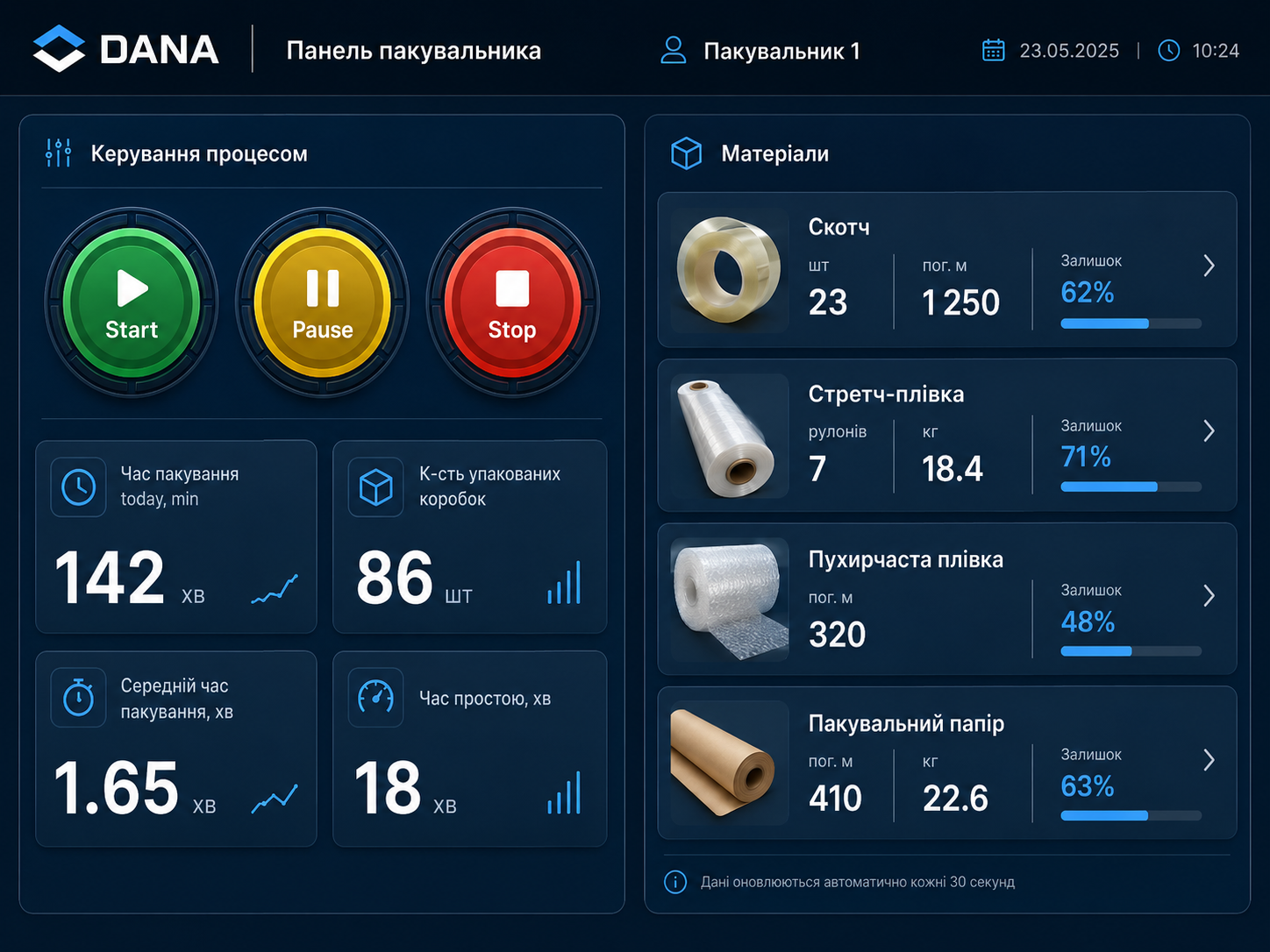Expand the Скотч material row chevron
This screenshot has height=952, width=1270.
point(1209,266)
